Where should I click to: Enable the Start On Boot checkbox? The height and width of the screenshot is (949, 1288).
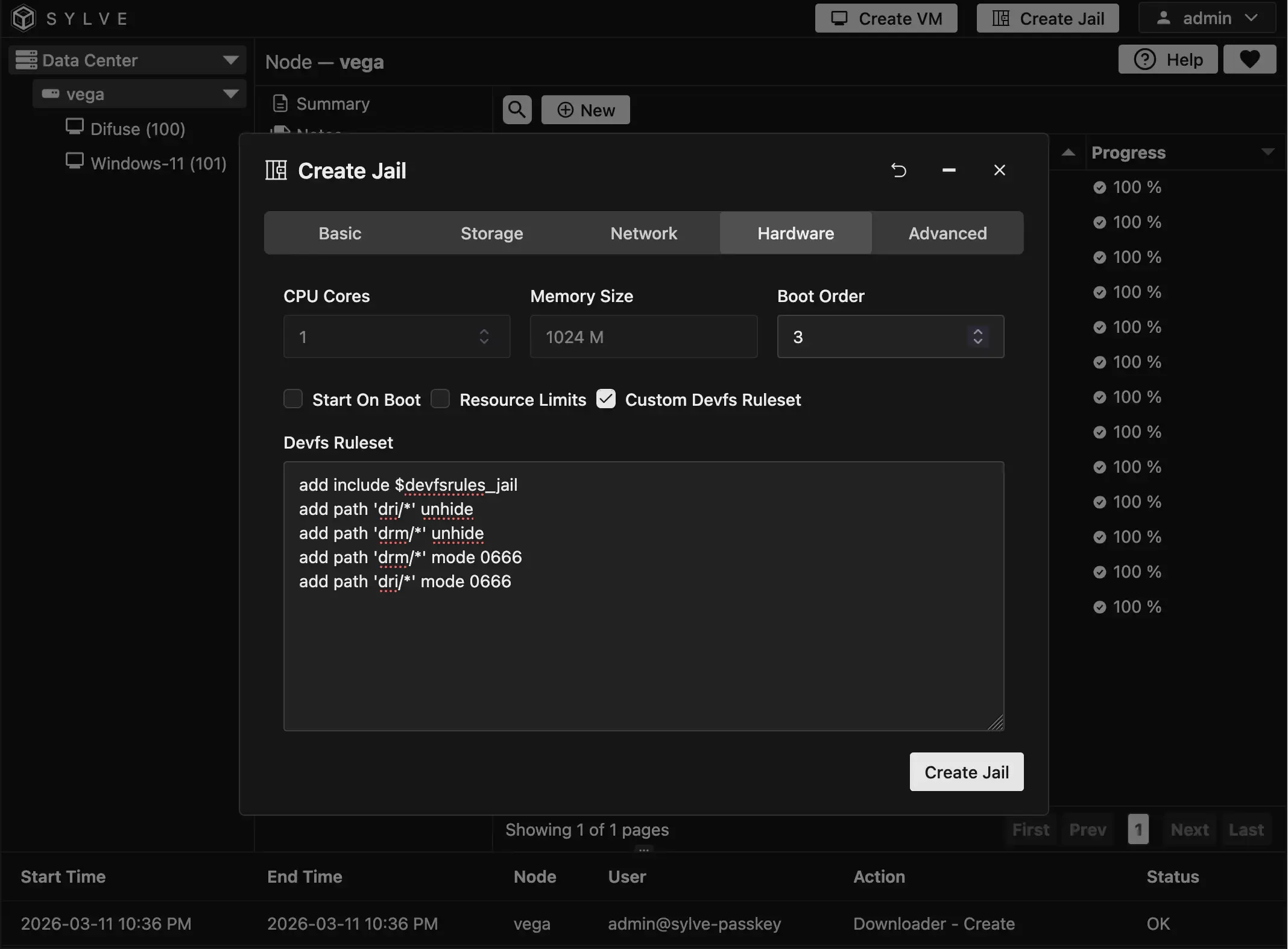(293, 399)
